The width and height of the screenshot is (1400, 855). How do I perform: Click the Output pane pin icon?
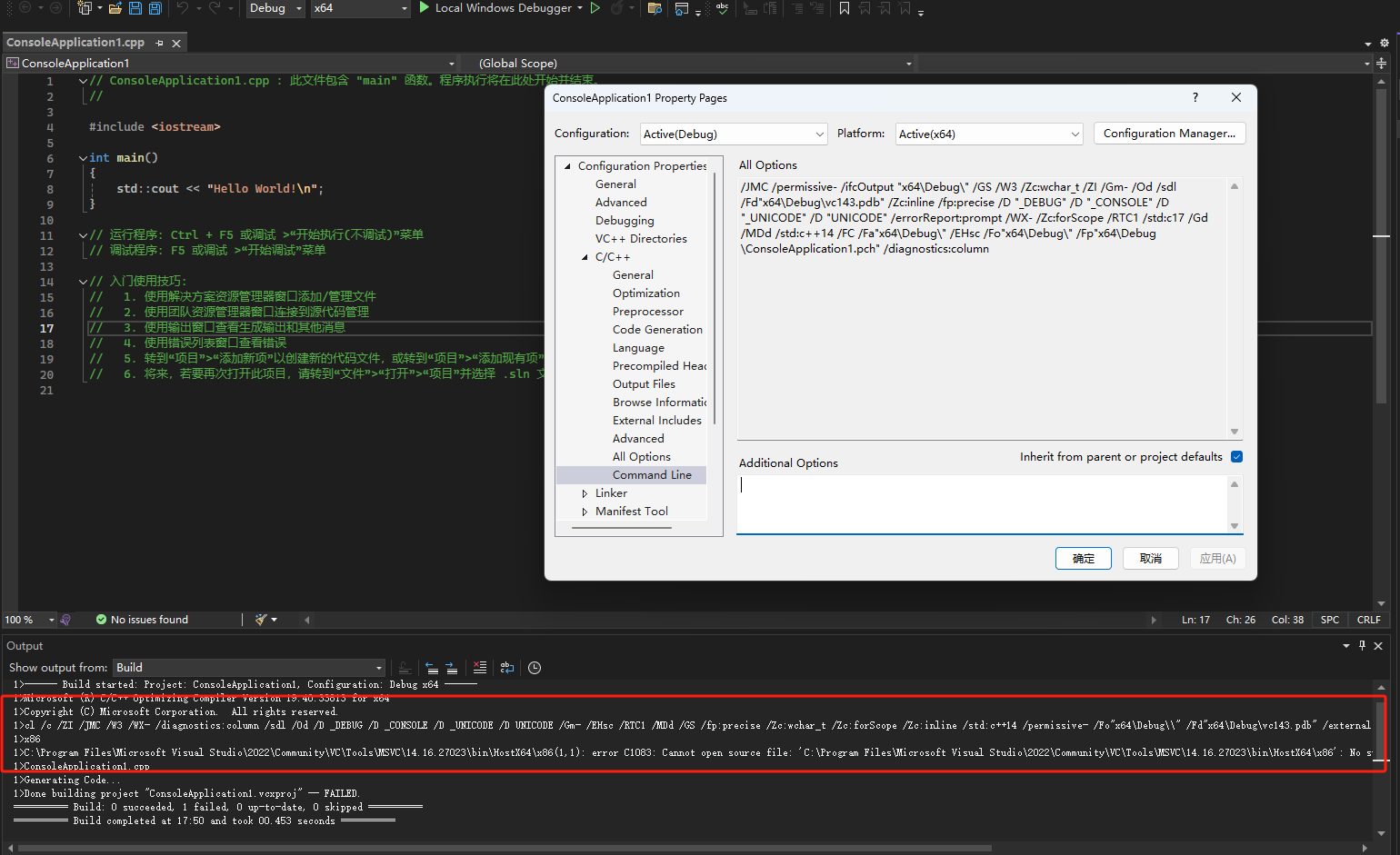(1362, 645)
